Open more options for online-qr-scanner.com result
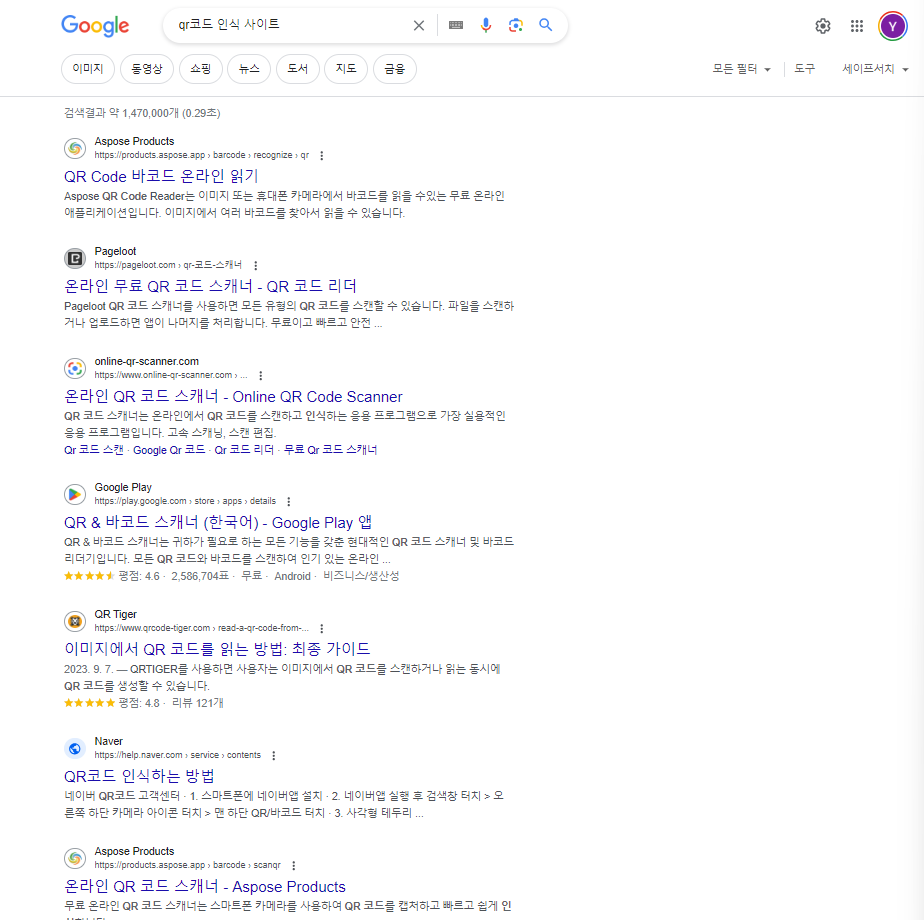 [x=260, y=375]
